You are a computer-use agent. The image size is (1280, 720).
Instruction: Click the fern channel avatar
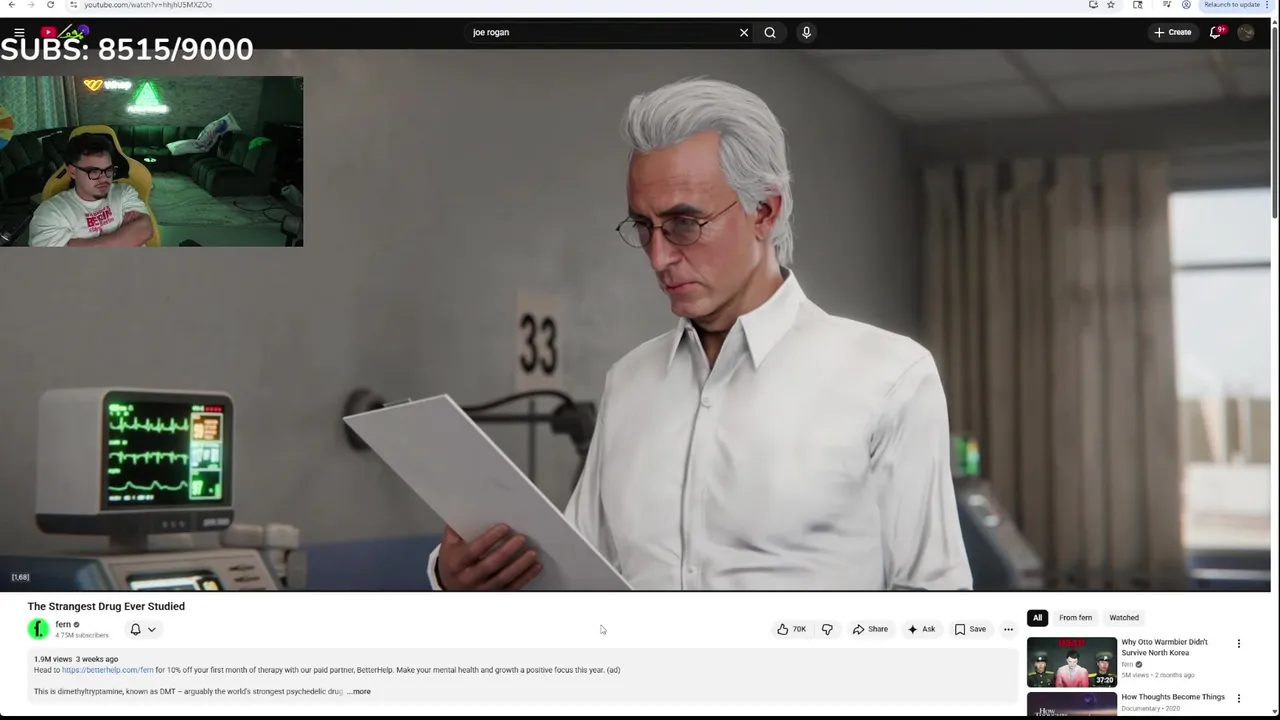click(38, 629)
